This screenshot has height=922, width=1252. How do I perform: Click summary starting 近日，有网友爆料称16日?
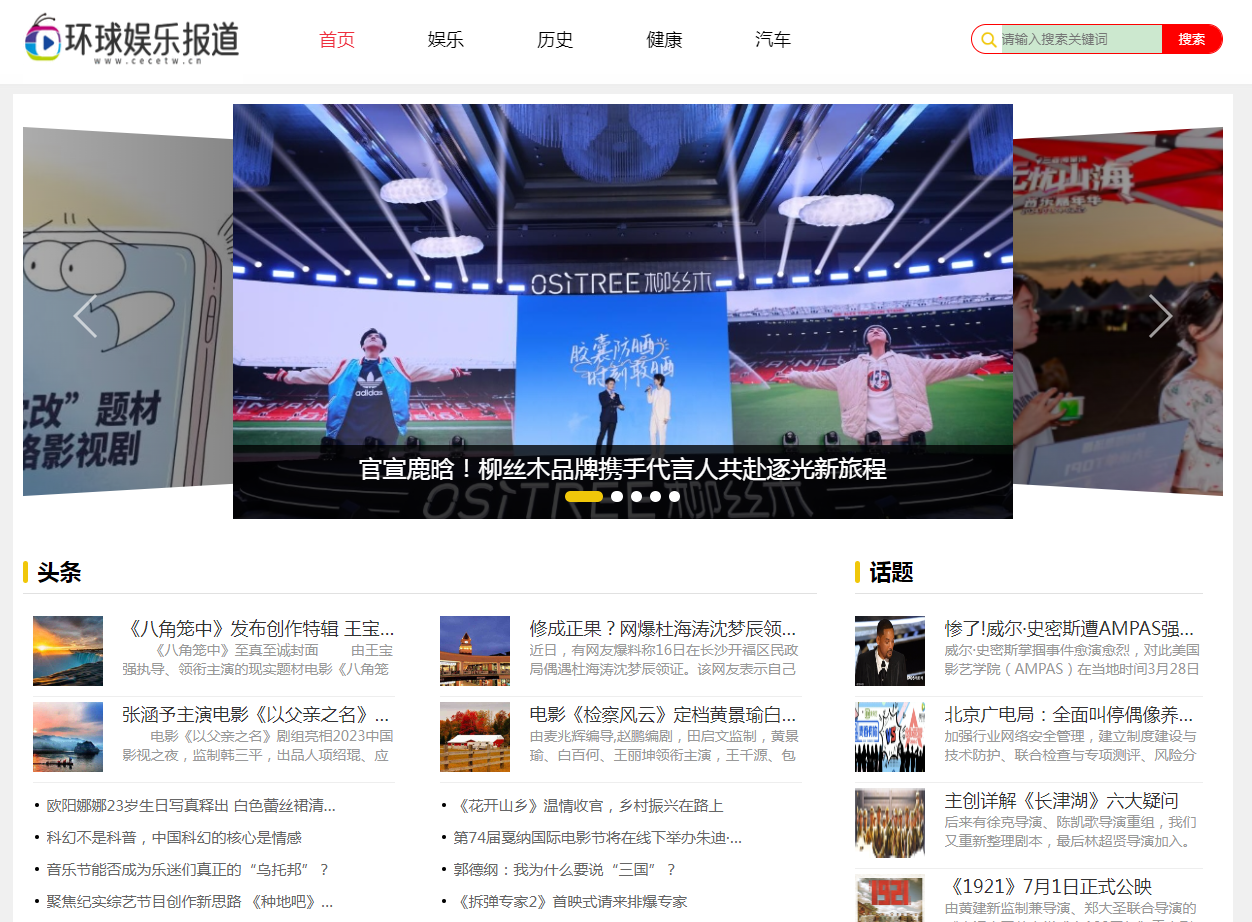click(x=664, y=659)
